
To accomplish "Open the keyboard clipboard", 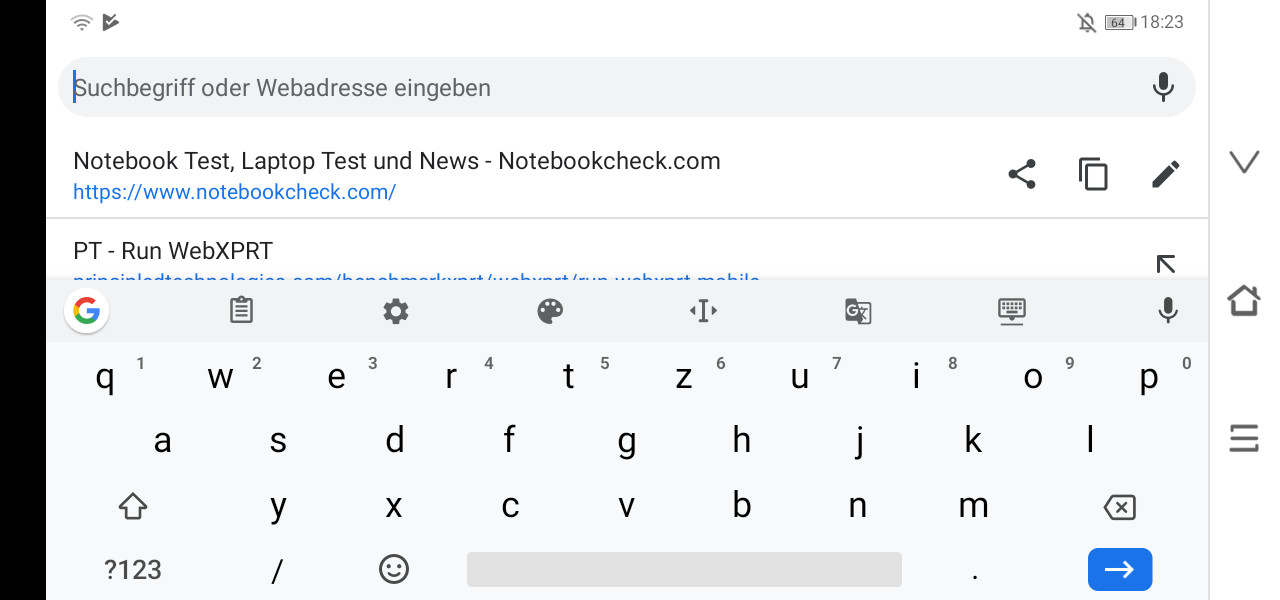I will click(241, 311).
